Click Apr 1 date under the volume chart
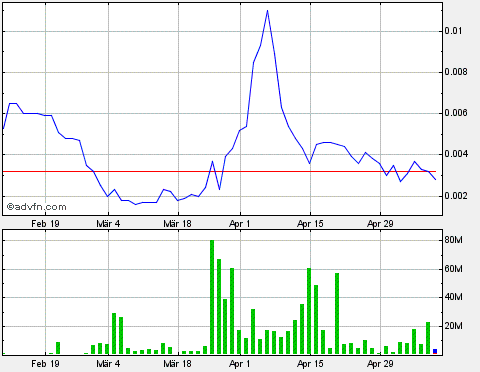The width and height of the screenshot is (480, 372). 240,363
